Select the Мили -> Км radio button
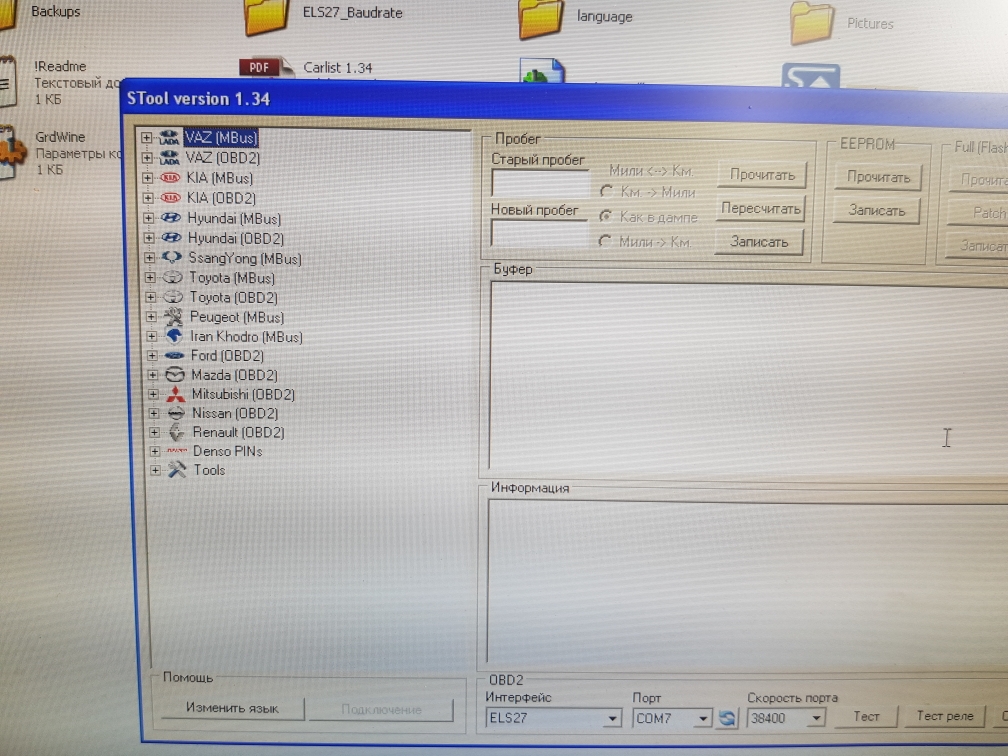The height and width of the screenshot is (756, 1008). (x=605, y=241)
